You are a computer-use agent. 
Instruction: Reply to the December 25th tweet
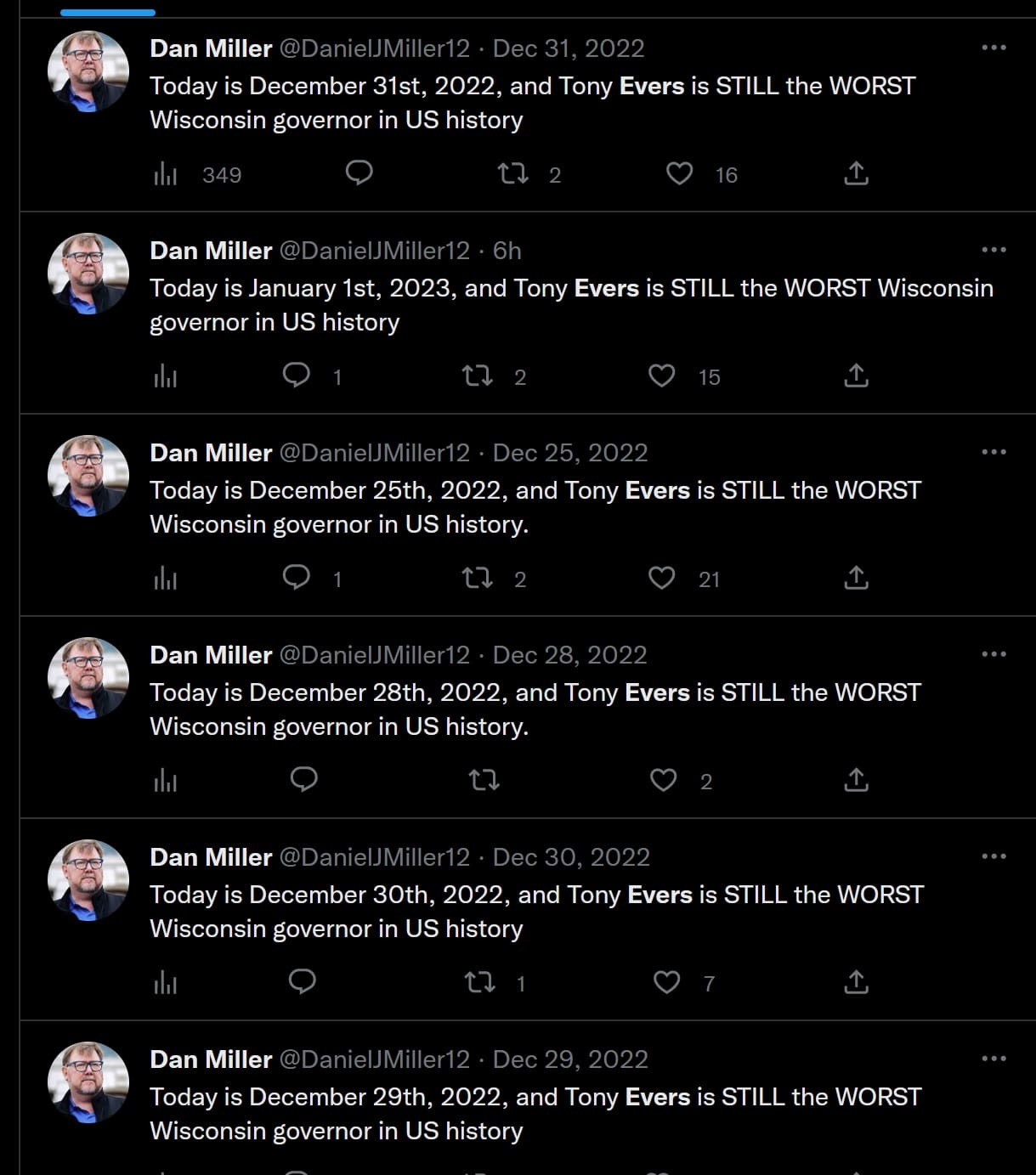point(296,578)
